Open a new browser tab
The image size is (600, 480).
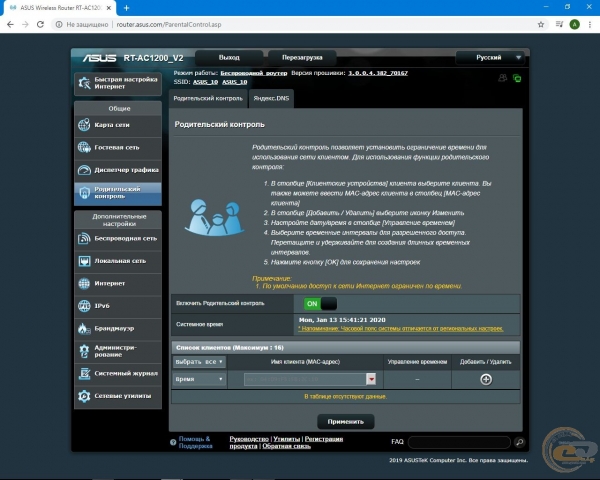[126, 8]
